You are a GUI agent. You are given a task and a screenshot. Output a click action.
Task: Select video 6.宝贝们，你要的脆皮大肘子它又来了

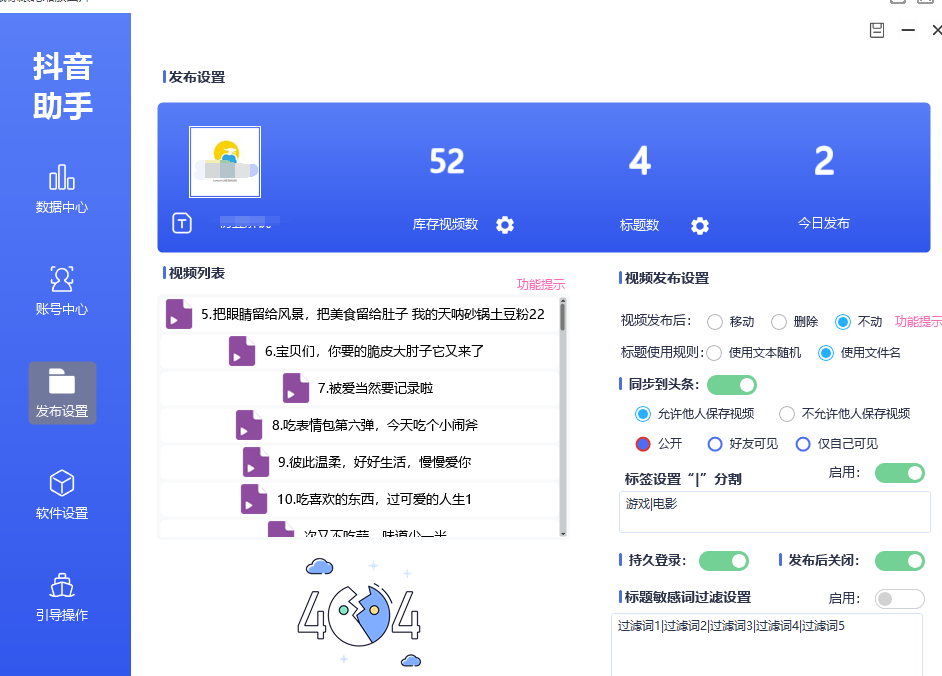[374, 351]
